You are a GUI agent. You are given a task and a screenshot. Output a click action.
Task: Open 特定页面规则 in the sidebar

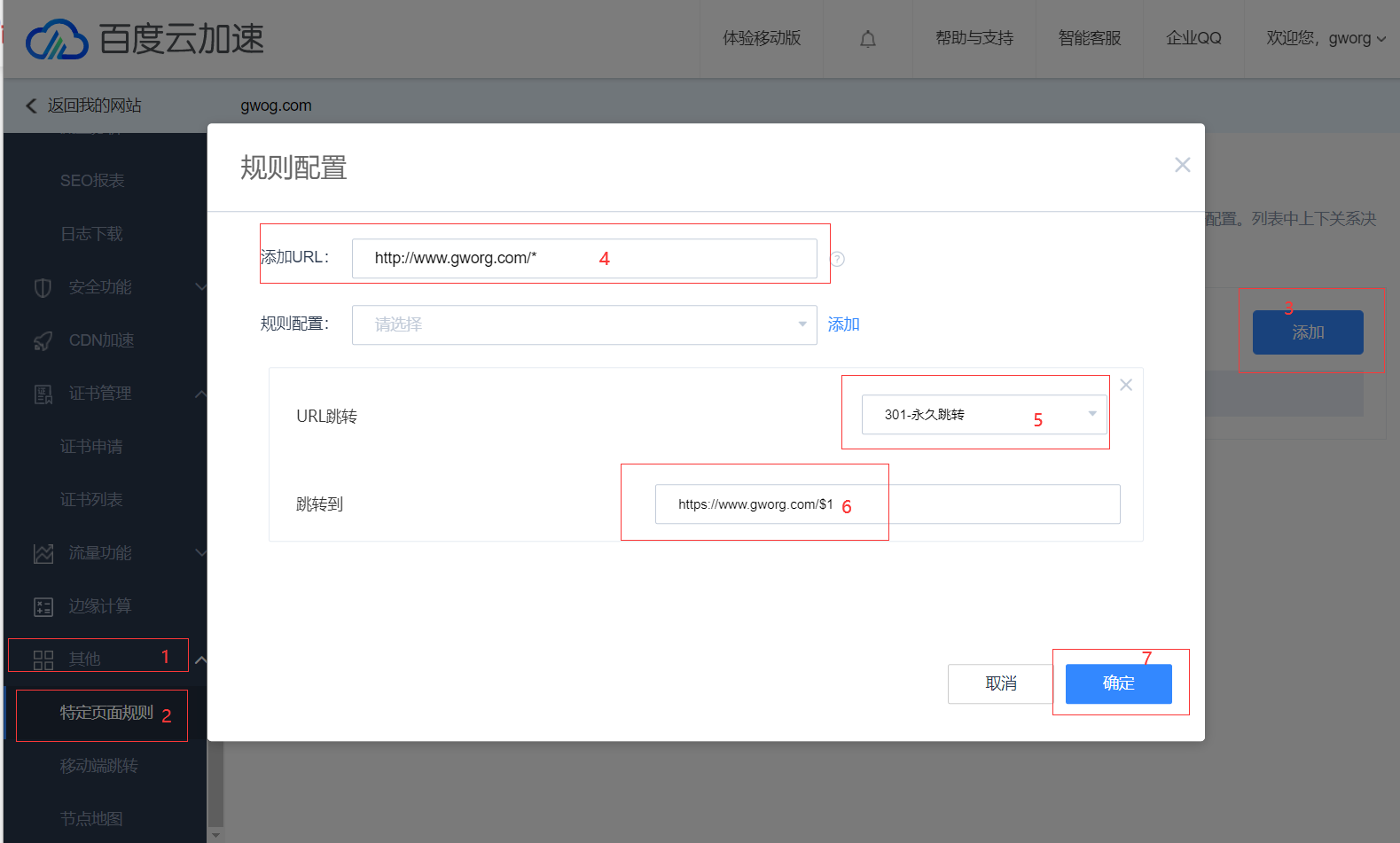click(x=106, y=713)
